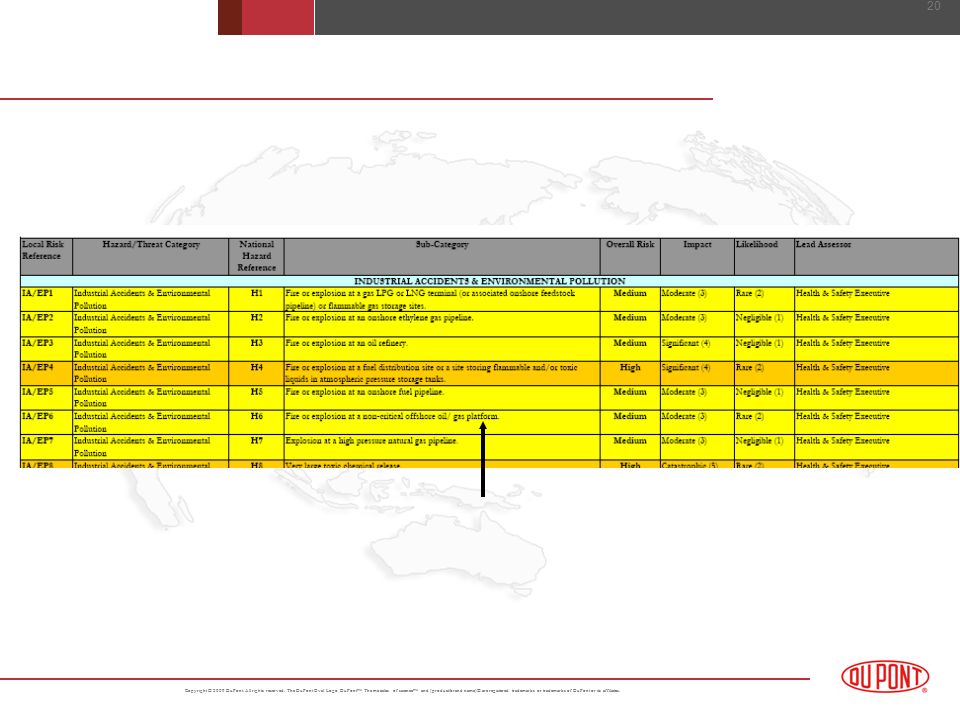Click slide number 20

click(x=933, y=6)
